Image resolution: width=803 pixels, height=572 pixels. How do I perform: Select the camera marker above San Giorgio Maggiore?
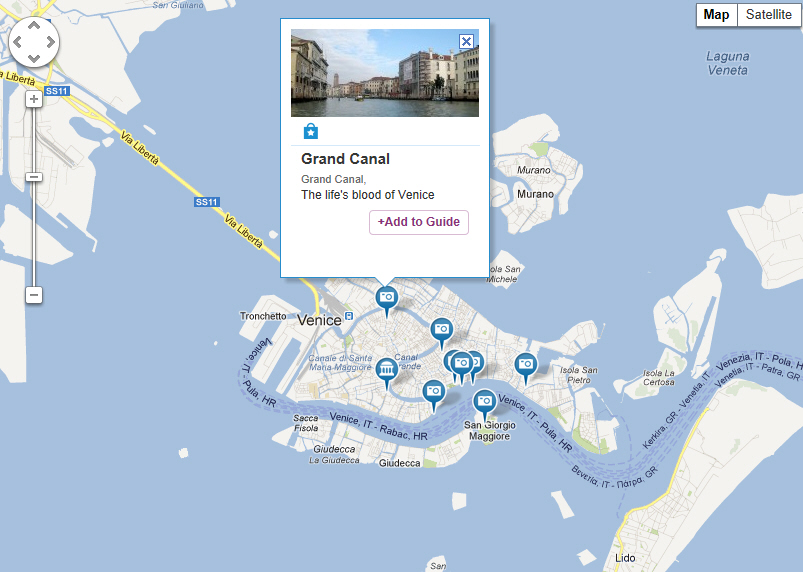[x=484, y=402]
